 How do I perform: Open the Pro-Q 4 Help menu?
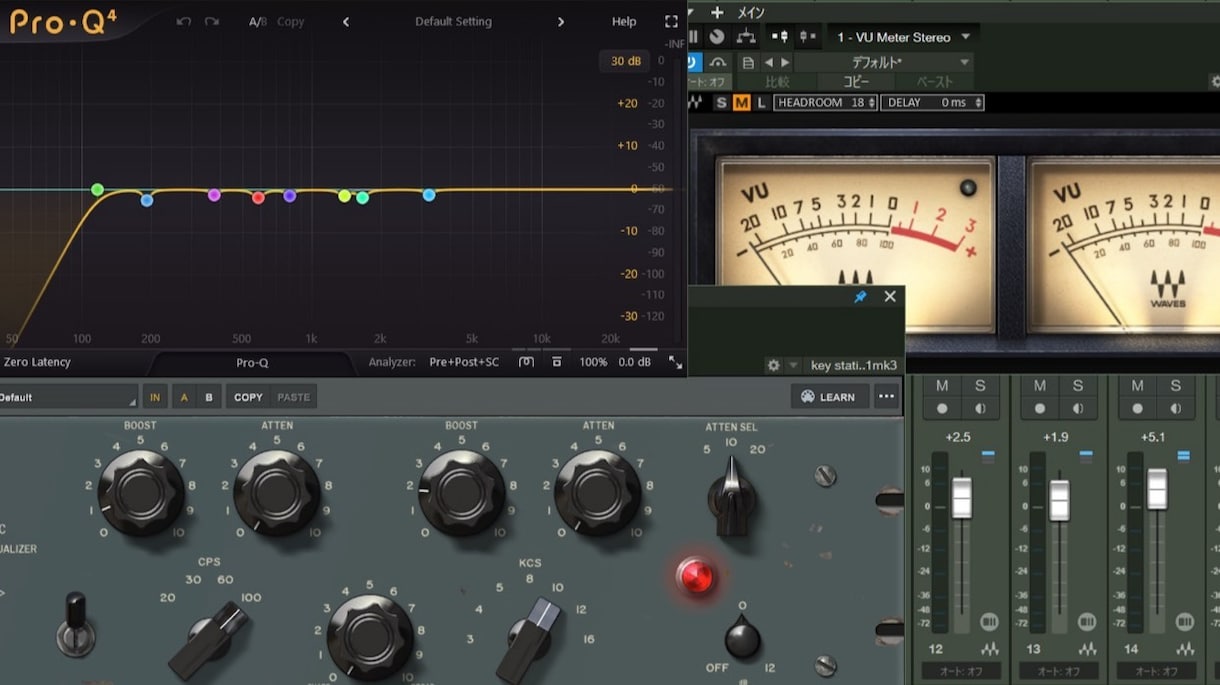[x=624, y=21]
